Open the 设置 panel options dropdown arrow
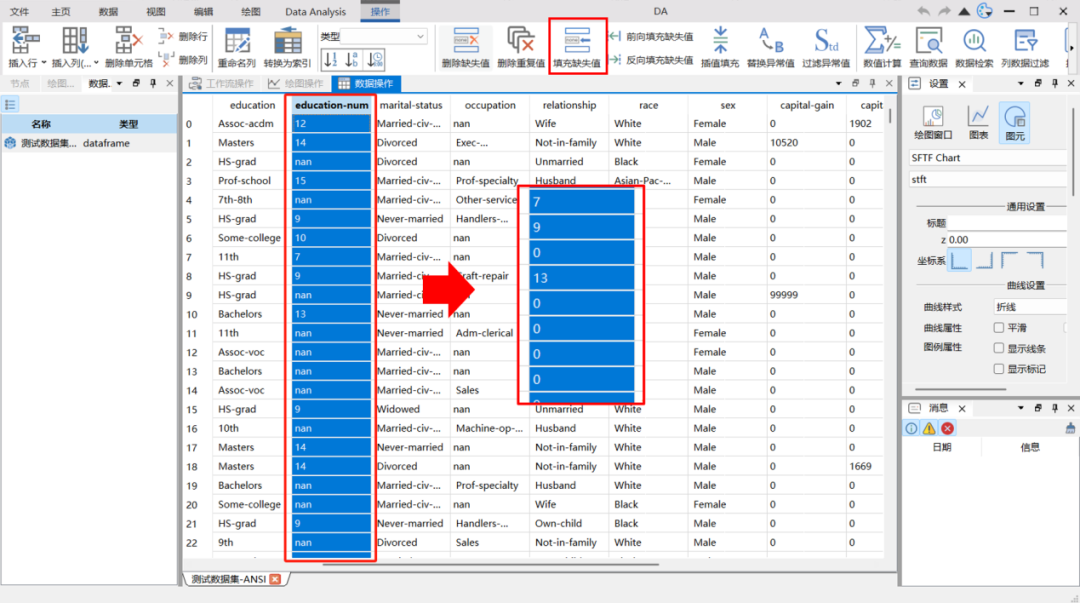This screenshot has height=603, width=1080. point(1021,83)
